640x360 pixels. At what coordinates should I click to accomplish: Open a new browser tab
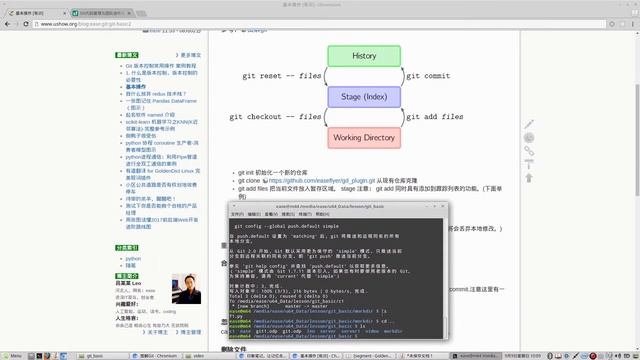[x=141, y=13]
